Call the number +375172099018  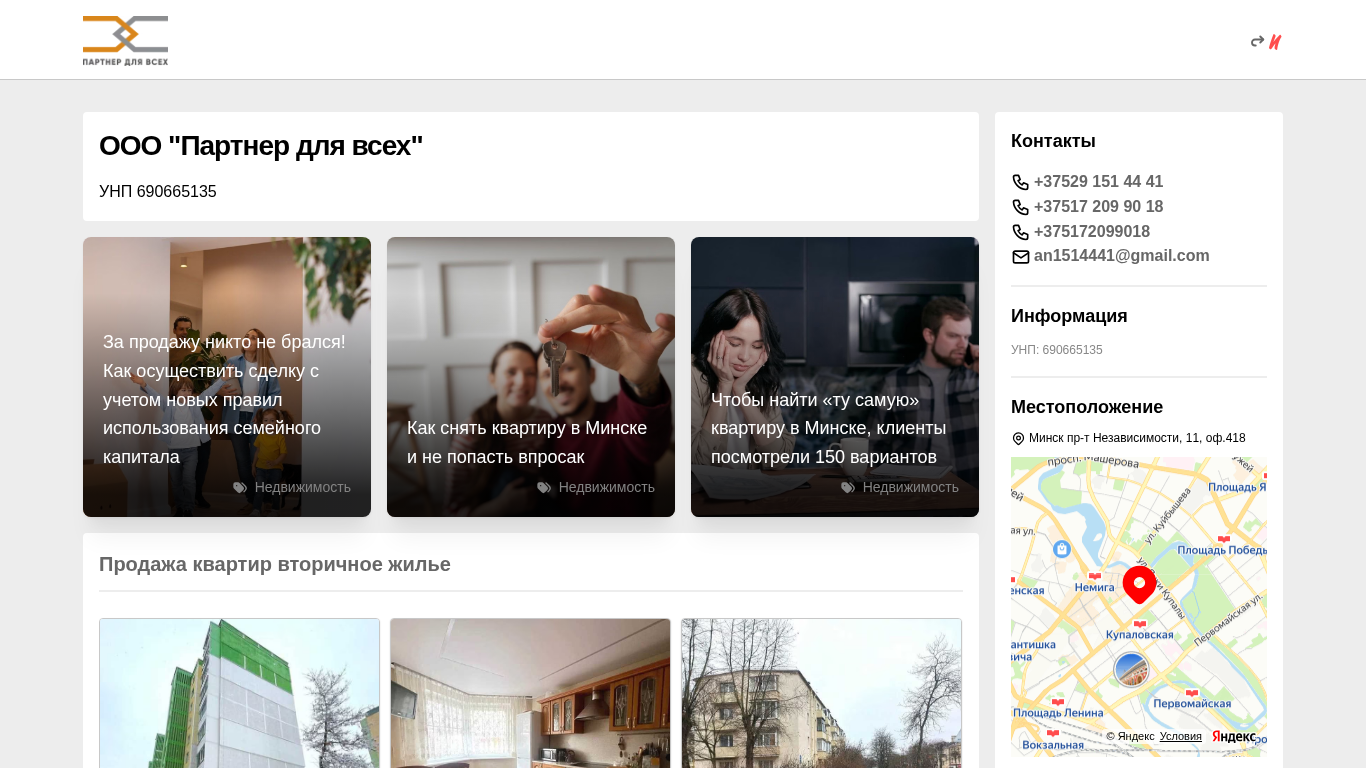tap(1091, 232)
